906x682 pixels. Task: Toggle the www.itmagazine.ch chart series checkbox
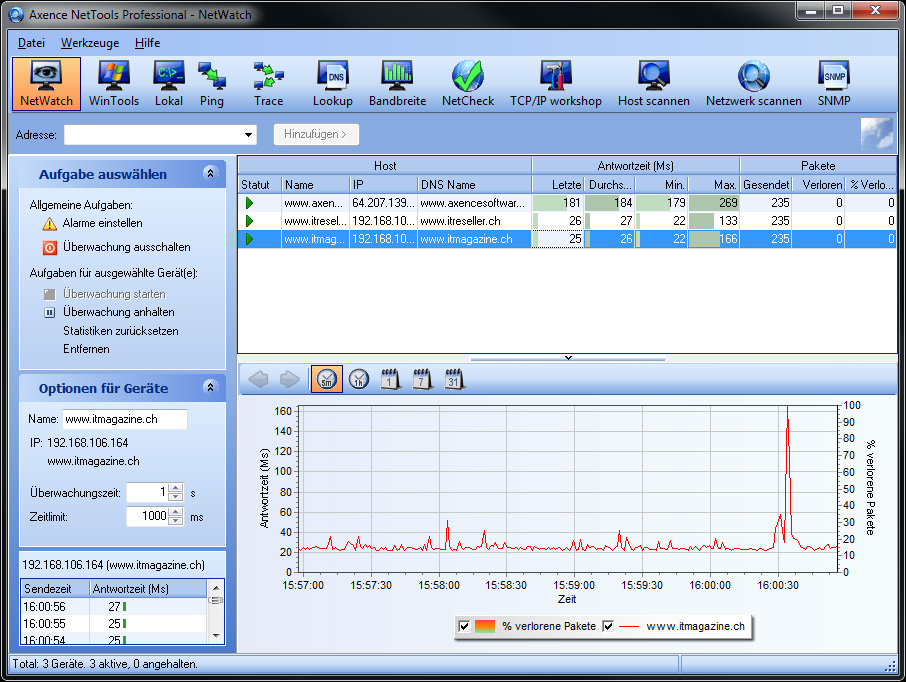tap(608, 626)
